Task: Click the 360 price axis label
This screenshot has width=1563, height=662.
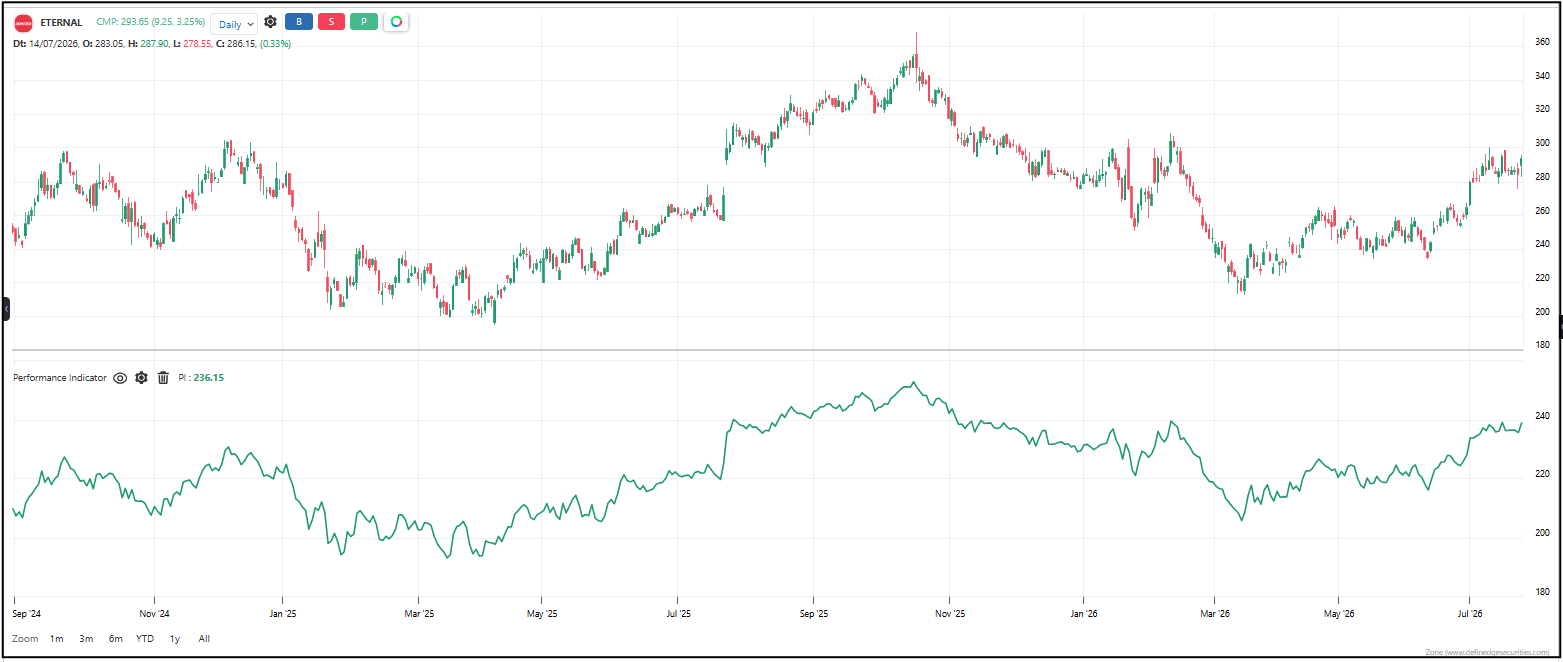Action: pos(1542,42)
